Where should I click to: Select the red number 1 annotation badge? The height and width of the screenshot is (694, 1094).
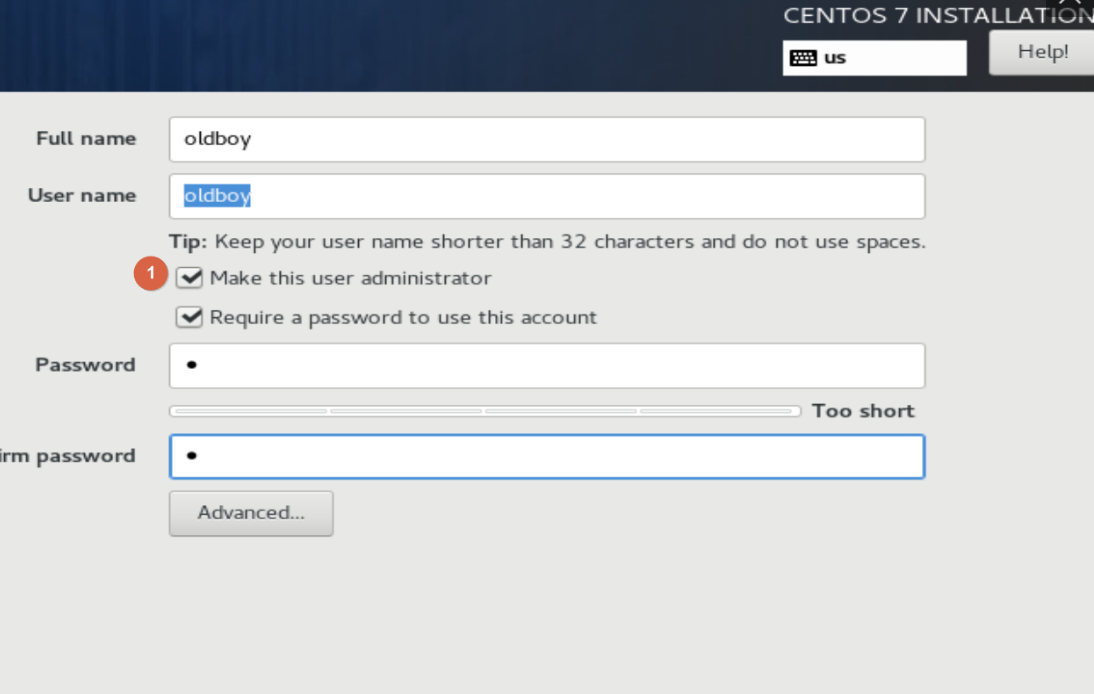[151, 273]
